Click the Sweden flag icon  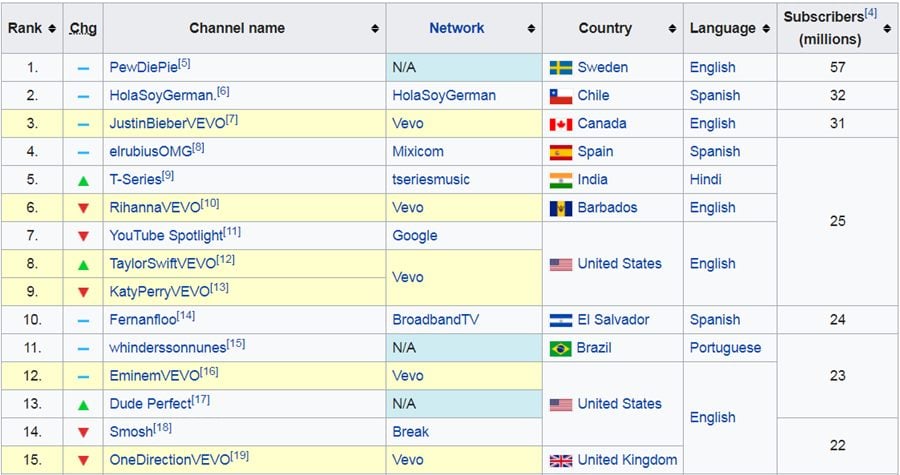pos(560,68)
